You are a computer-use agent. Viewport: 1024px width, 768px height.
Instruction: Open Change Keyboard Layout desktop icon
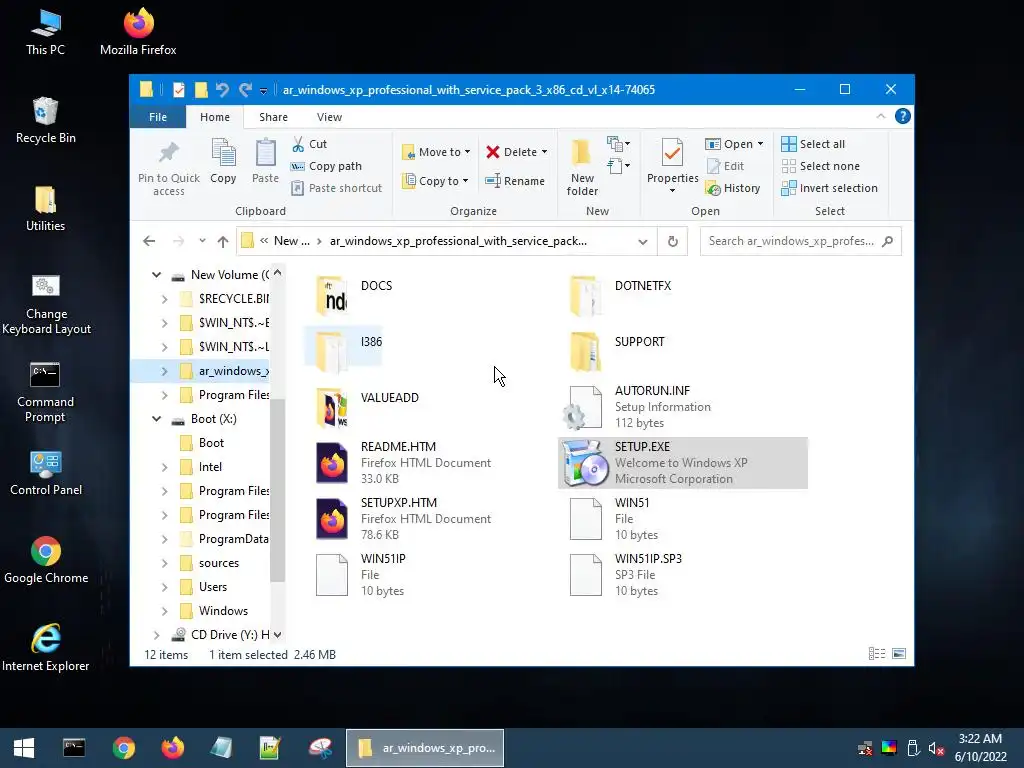[x=46, y=304]
